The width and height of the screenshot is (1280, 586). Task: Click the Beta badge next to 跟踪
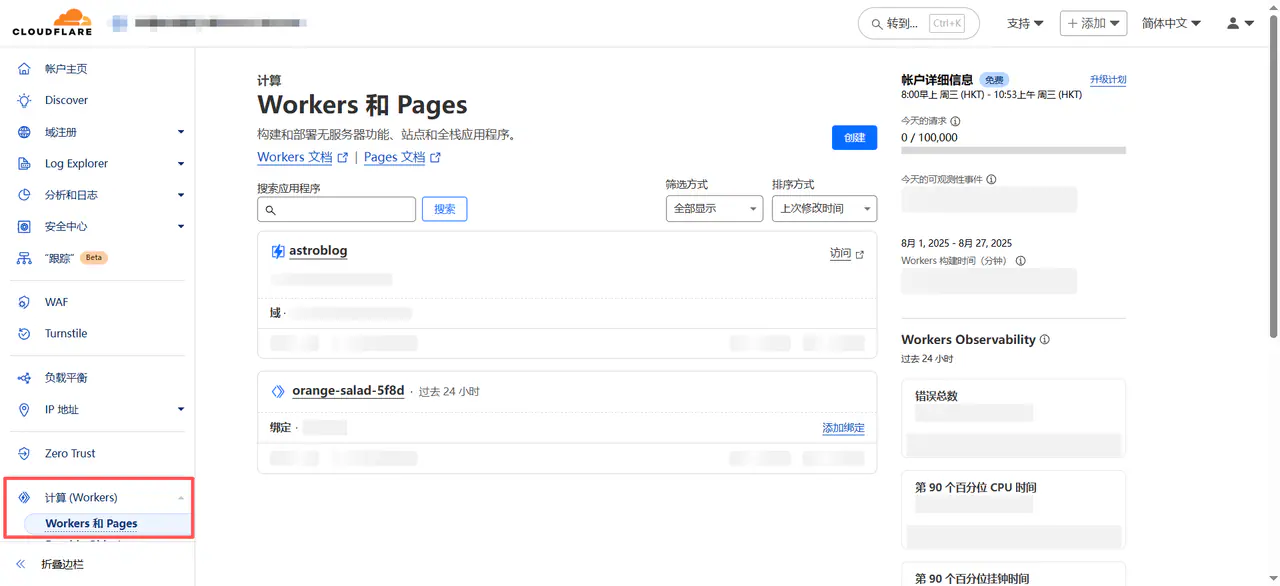click(94, 258)
